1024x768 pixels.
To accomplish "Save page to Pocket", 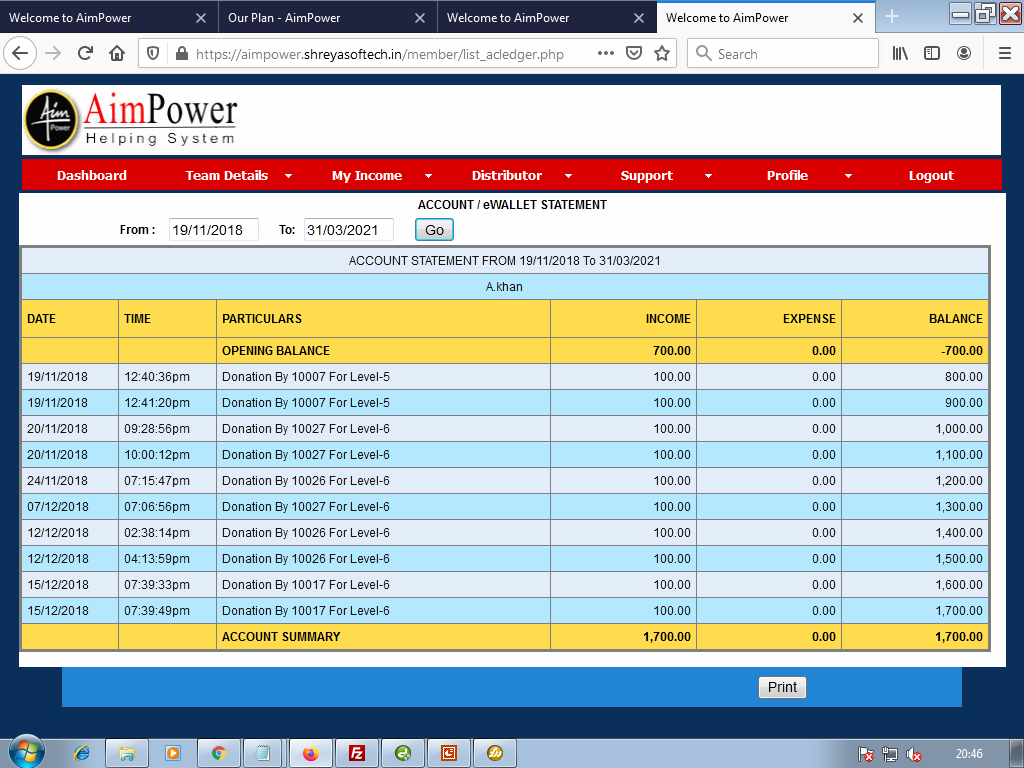I will [633, 54].
